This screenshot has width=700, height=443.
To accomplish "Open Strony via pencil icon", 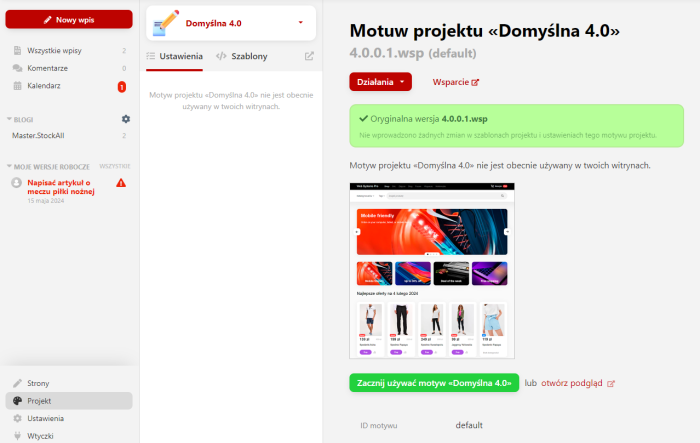I will [17, 383].
